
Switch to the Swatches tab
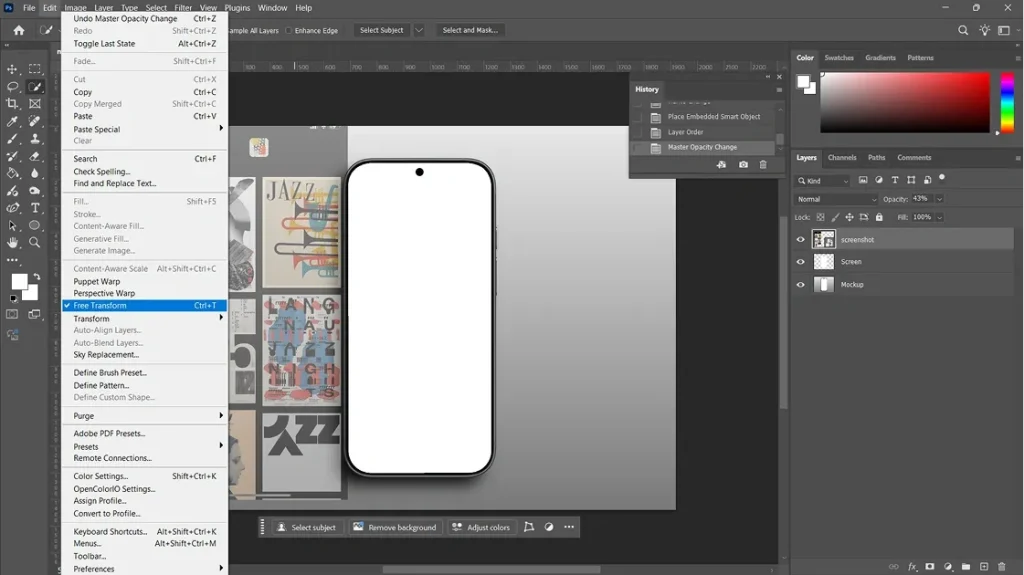839,58
